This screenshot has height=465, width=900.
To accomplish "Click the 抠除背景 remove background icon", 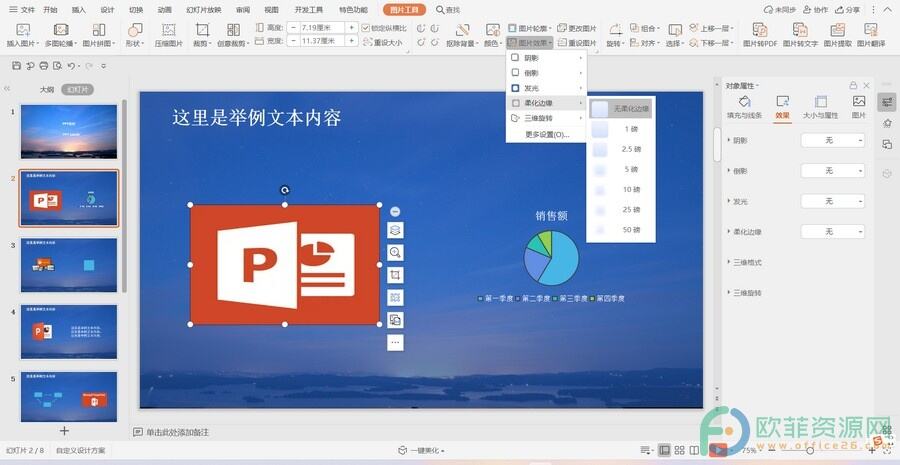I will [463, 30].
